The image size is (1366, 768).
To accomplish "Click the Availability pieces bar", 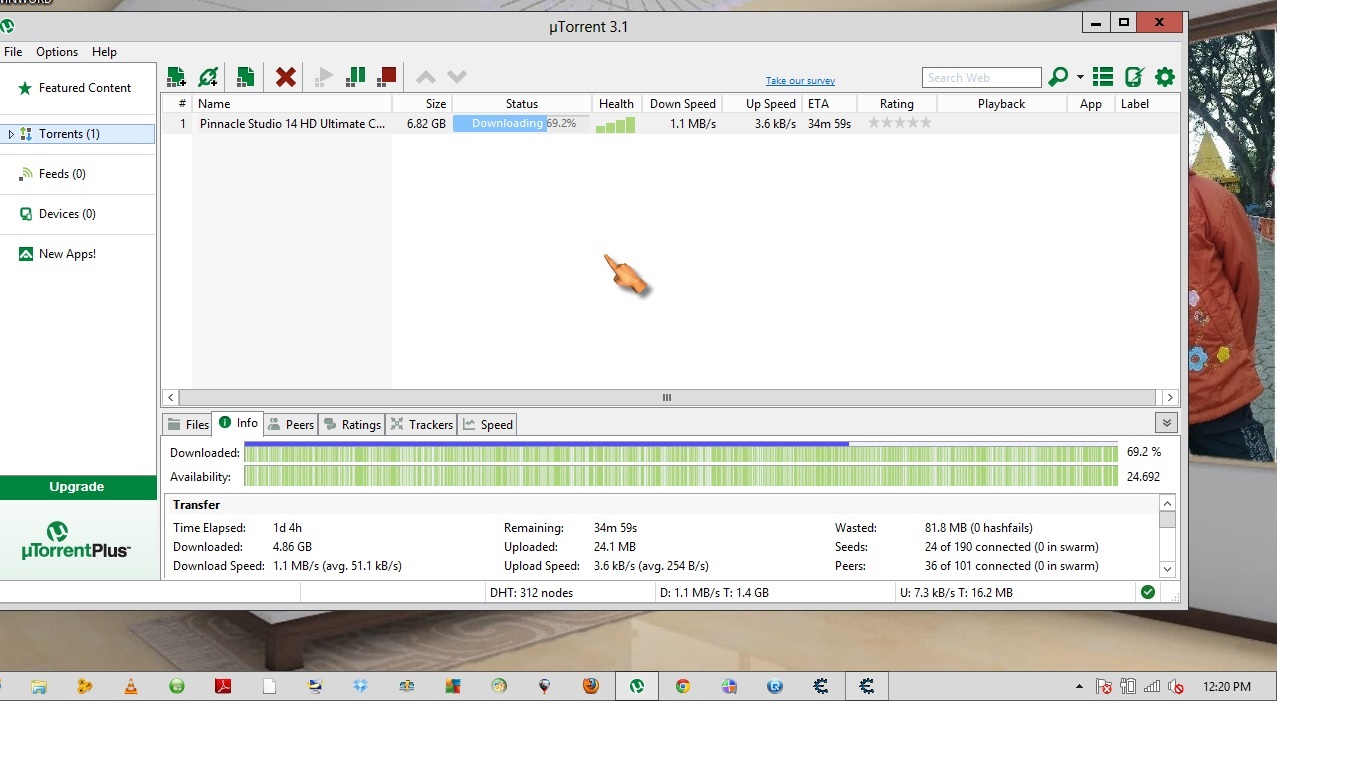I will click(681, 477).
